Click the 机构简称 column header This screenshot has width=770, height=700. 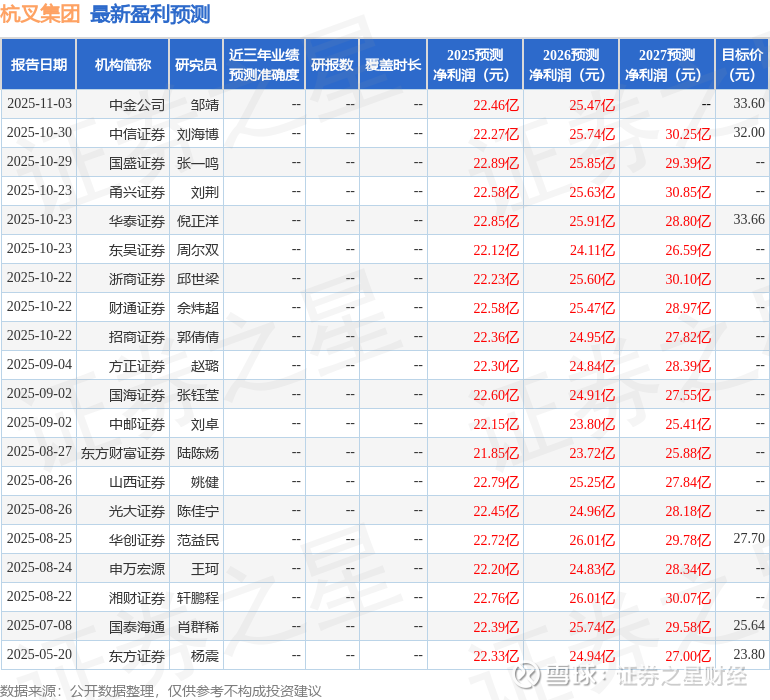coord(123,64)
